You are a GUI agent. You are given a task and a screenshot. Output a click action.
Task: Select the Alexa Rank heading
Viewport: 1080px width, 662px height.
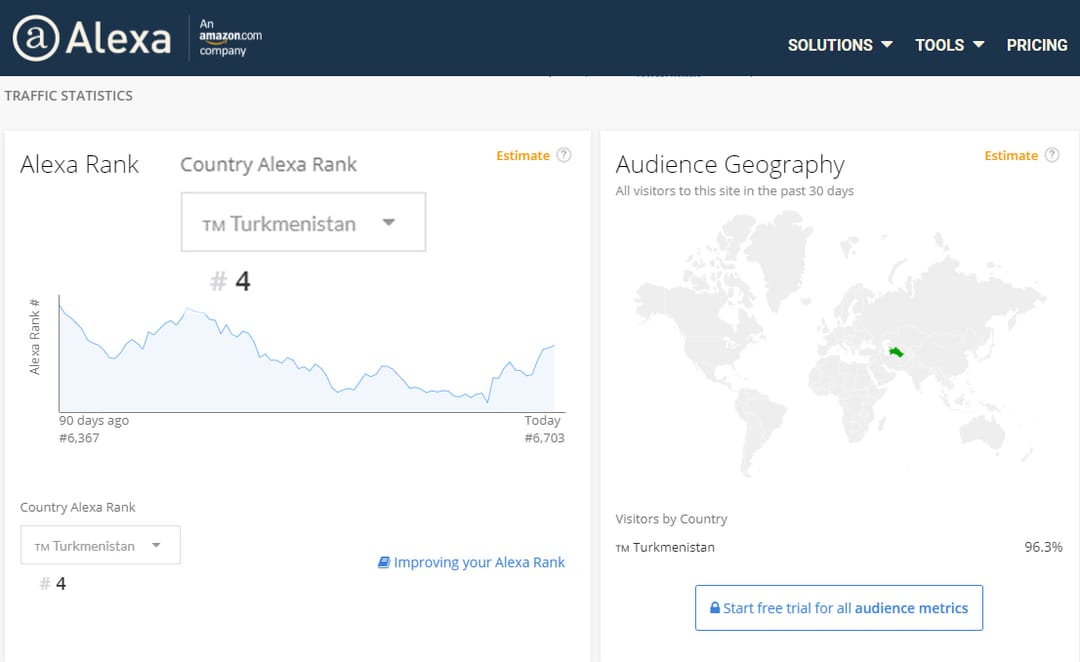point(79,165)
